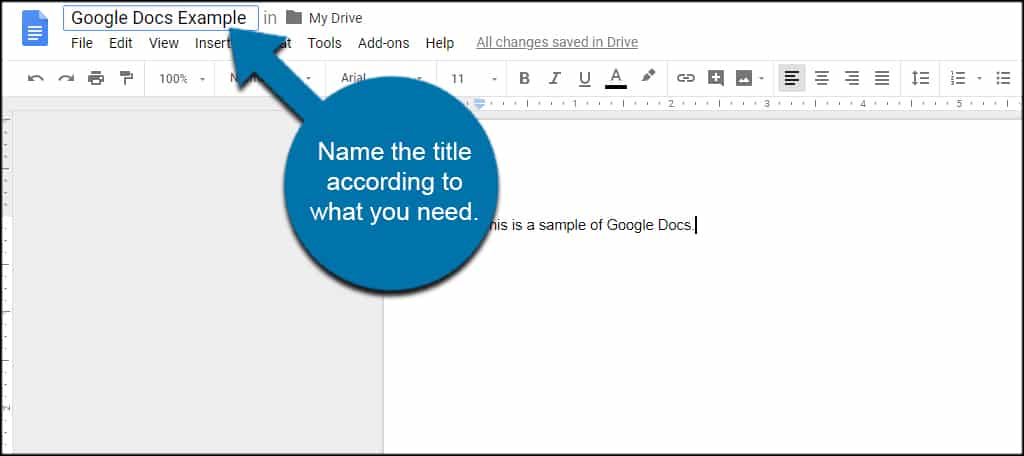Viewport: 1024px width, 456px height.
Task: Open the font size 11 dropdown
Action: coord(474,79)
